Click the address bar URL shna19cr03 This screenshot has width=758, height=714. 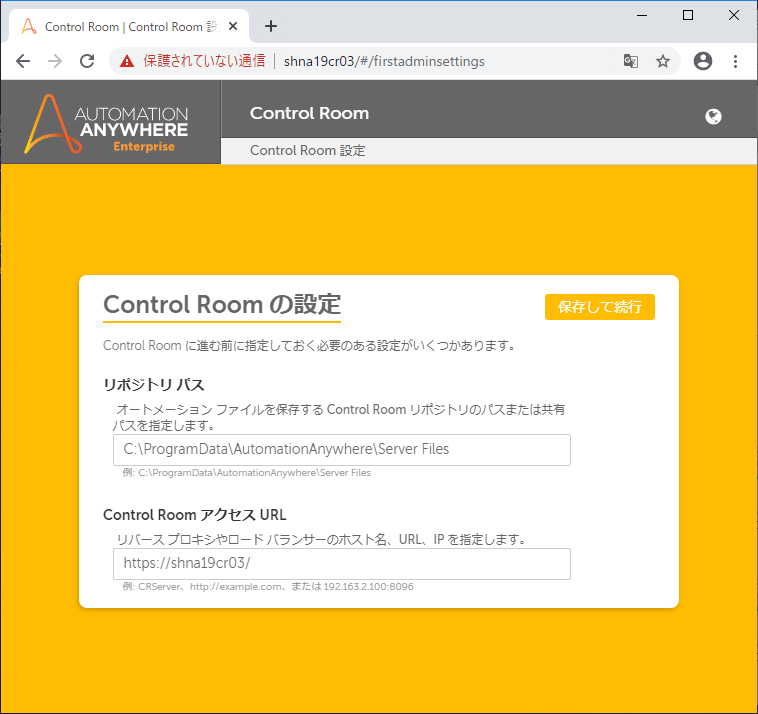[384, 61]
